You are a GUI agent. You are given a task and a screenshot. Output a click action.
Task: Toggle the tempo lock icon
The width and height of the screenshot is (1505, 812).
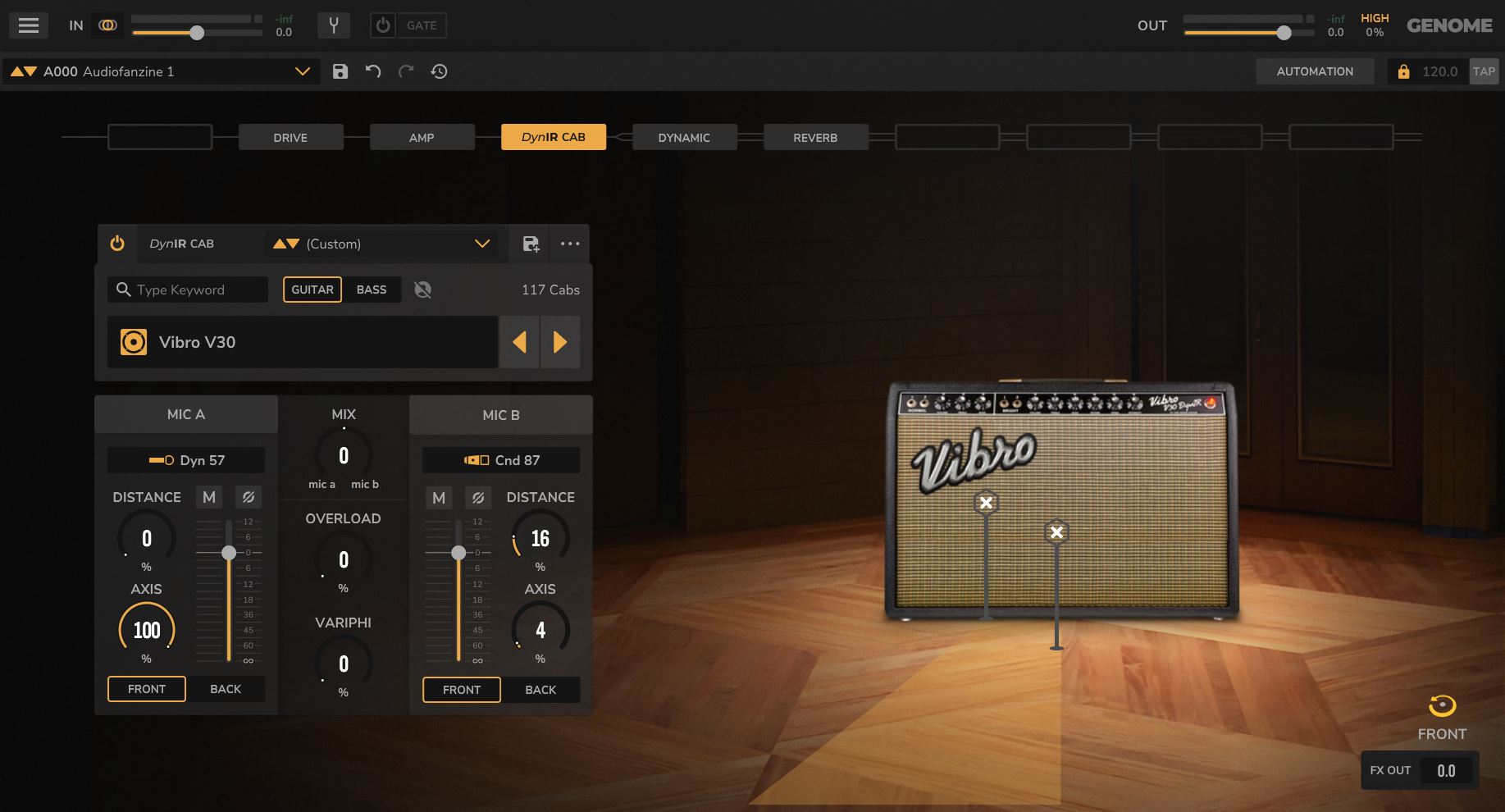click(x=1403, y=71)
